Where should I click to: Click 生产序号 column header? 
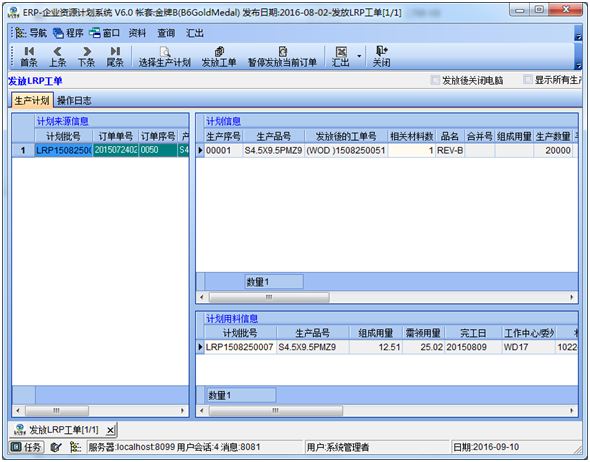(223, 136)
